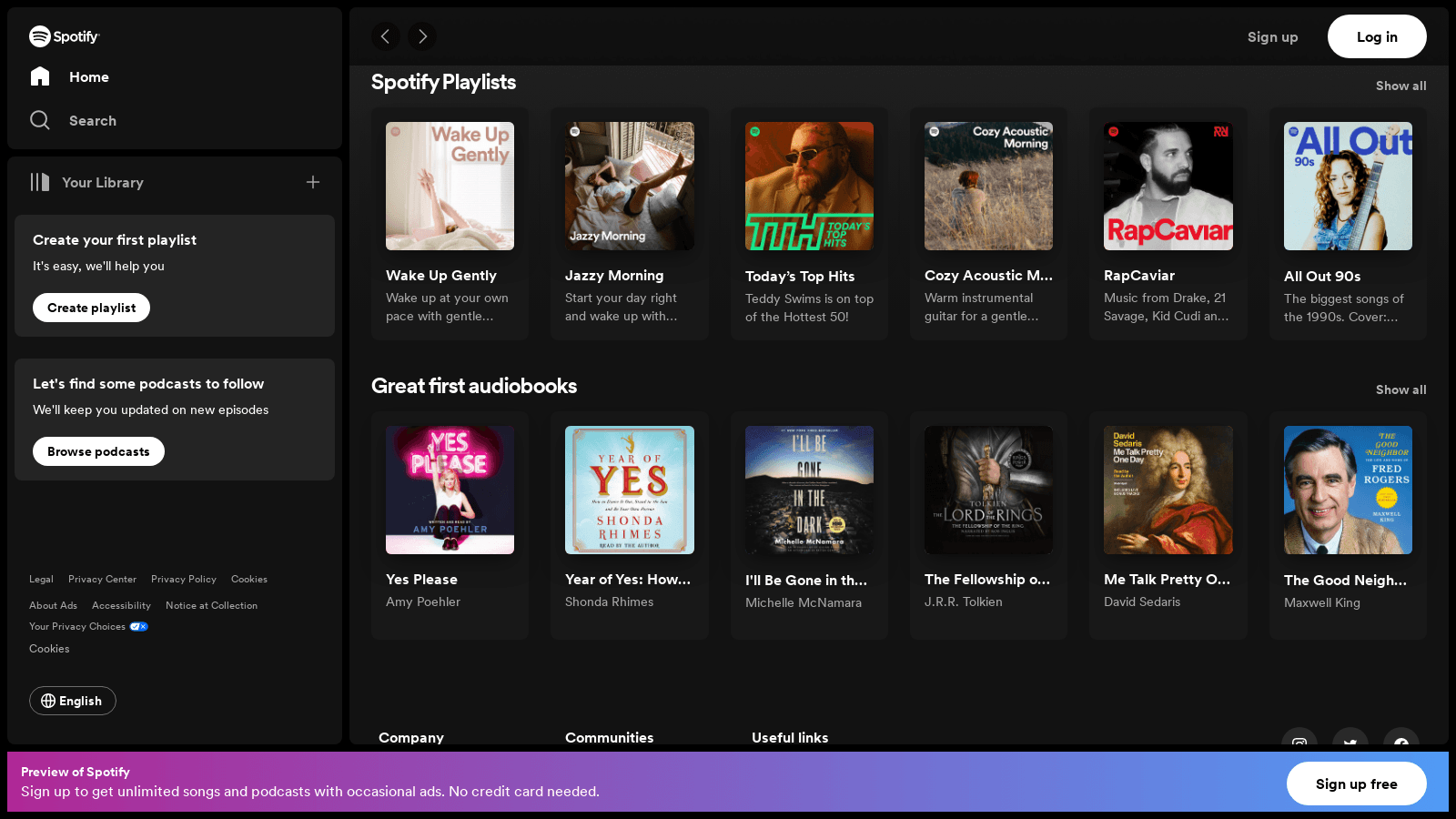Open Your Library panel
1456x819 pixels.
pyautogui.click(x=86, y=182)
